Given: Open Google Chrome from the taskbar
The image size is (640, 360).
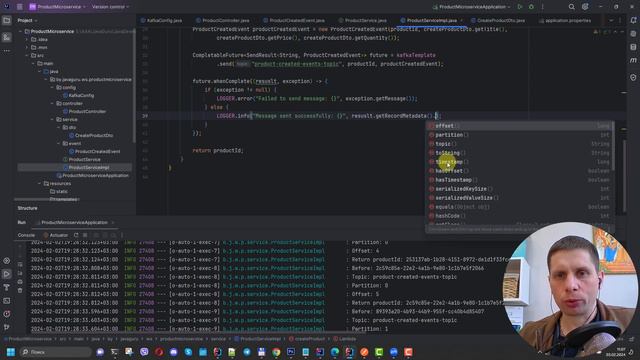Looking at the screenshot, I should pos(276,352).
